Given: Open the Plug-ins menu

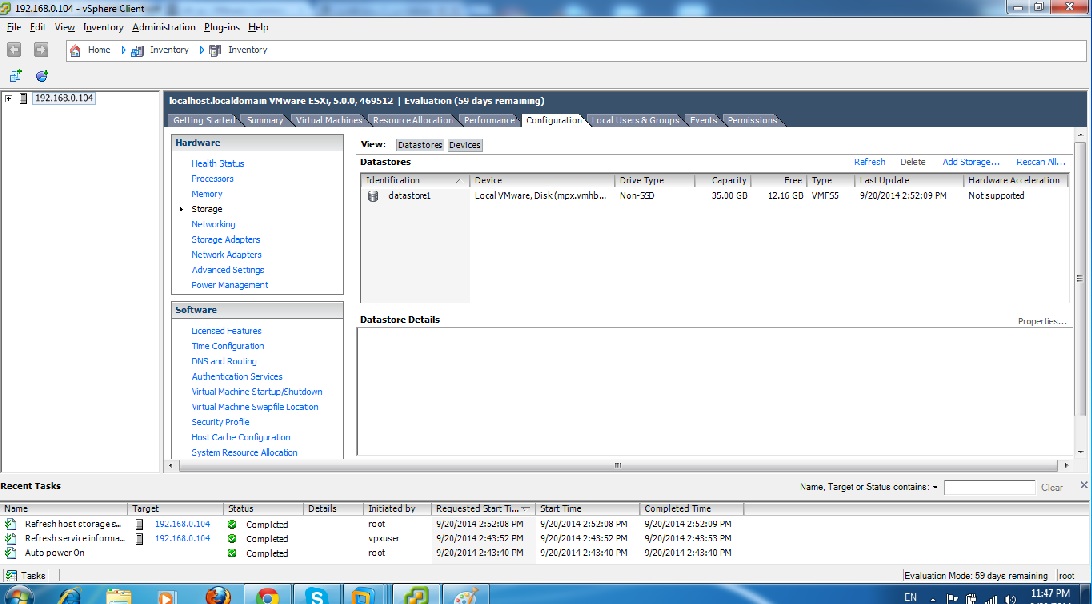Looking at the screenshot, I should coord(221,27).
